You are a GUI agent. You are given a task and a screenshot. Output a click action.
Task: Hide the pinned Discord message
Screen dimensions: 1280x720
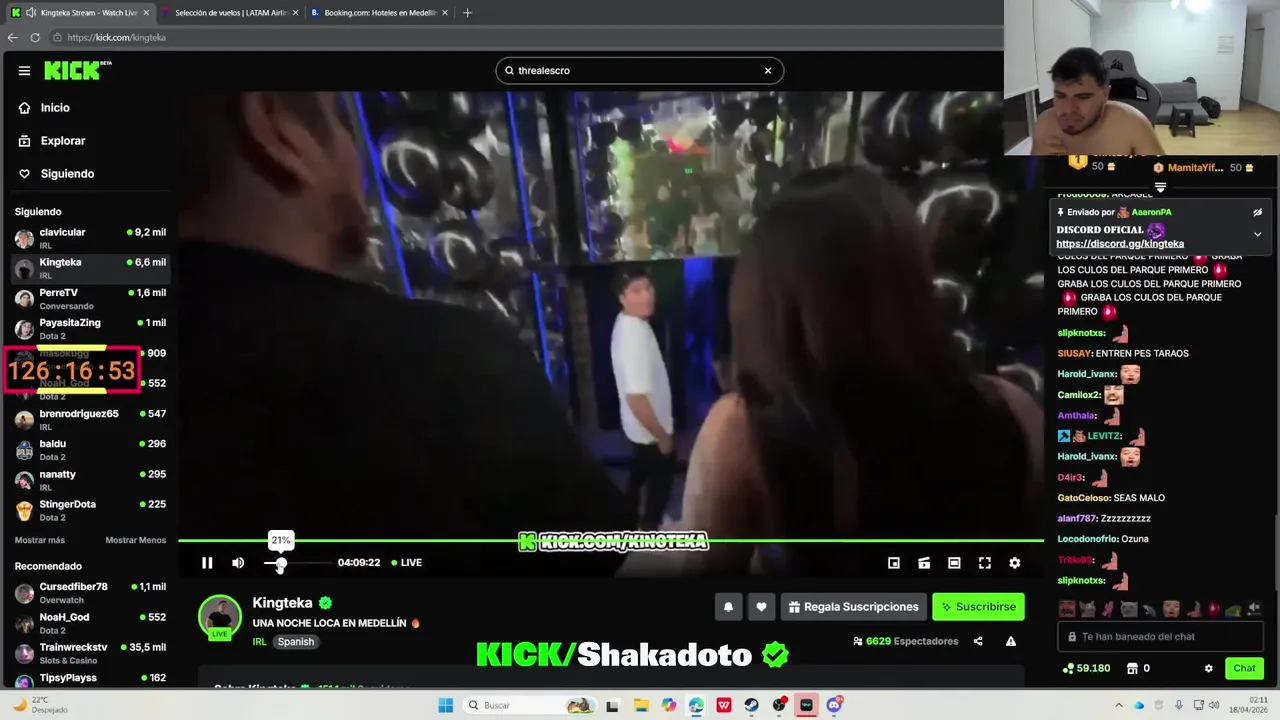1257,212
